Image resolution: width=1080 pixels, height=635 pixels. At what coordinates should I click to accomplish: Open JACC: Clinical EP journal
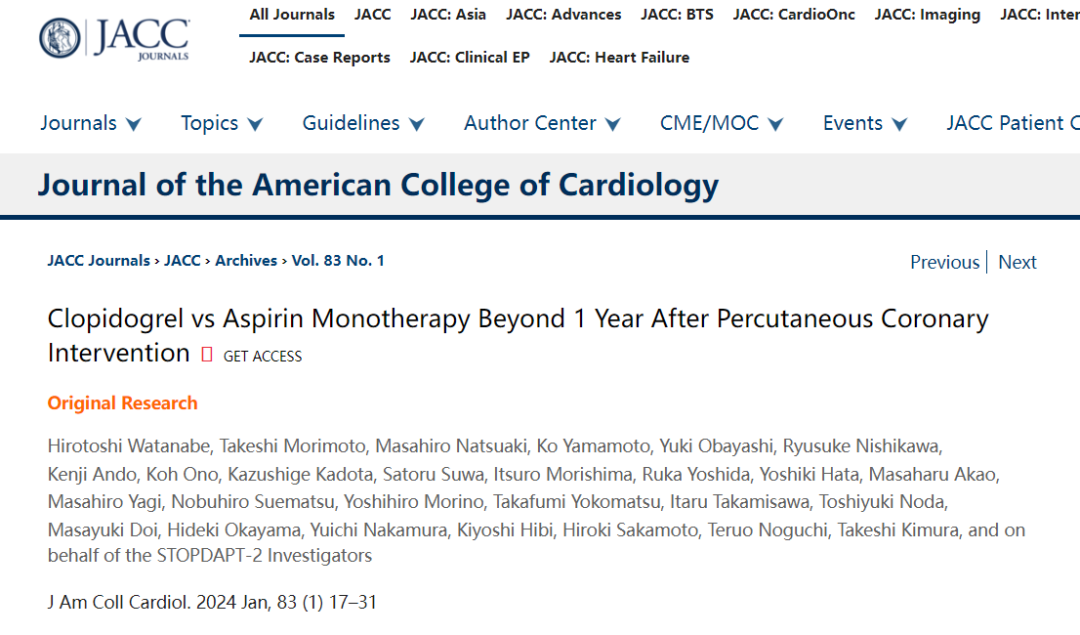[470, 57]
